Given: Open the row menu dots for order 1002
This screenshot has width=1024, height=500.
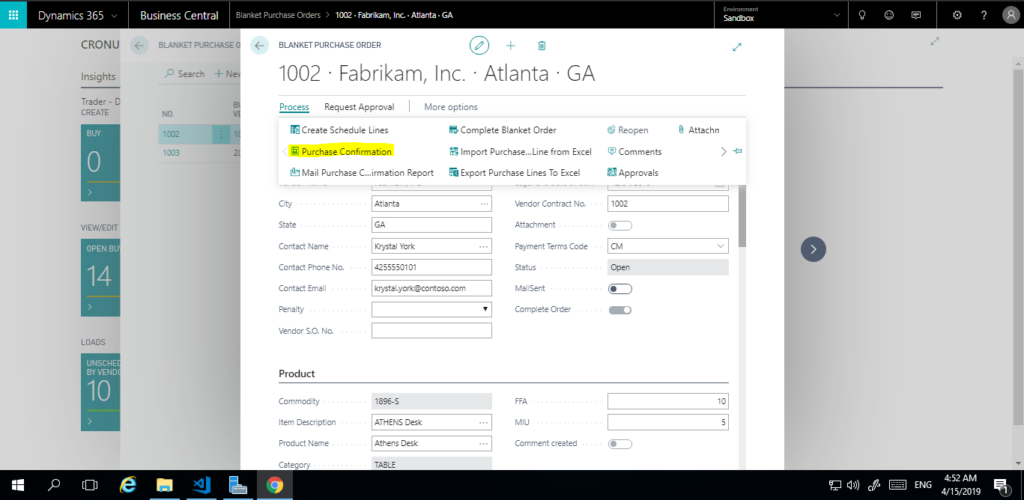Looking at the screenshot, I should [x=221, y=134].
